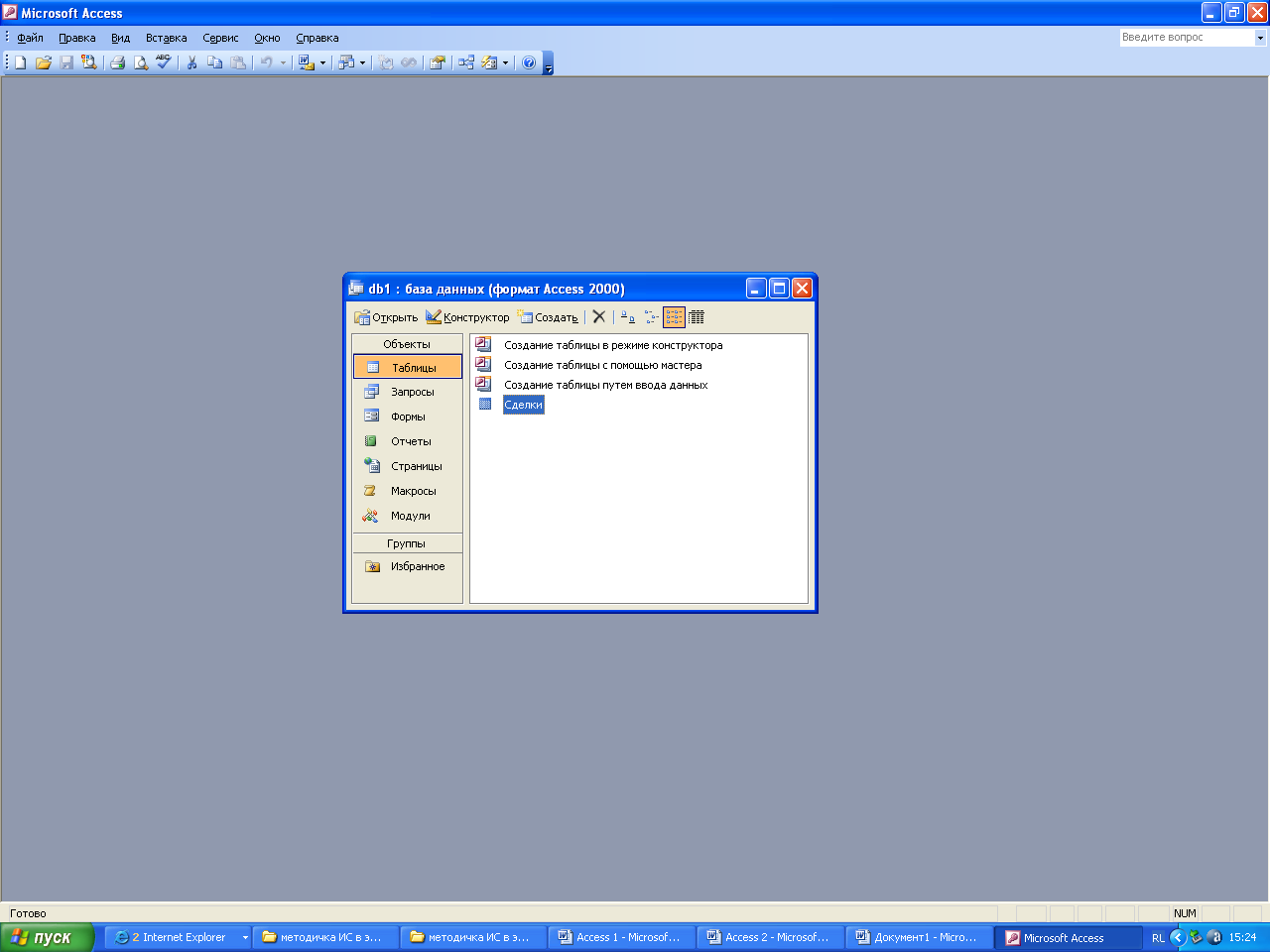Click the New database toolbar icon

tap(21, 62)
